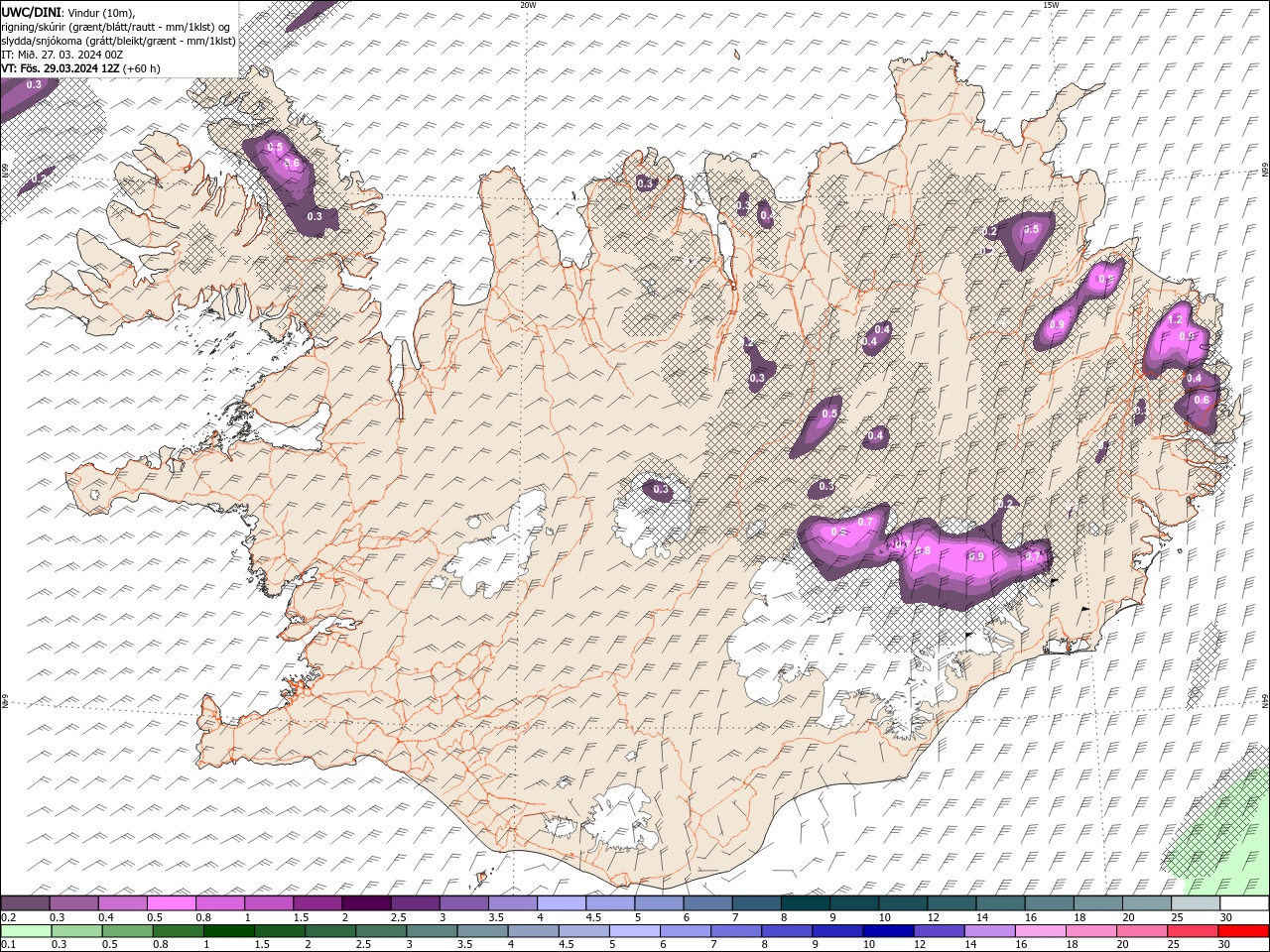1270x952 pixels.
Task: Click the 'slydda/snjókoma' legend description line
Action: pos(119,41)
